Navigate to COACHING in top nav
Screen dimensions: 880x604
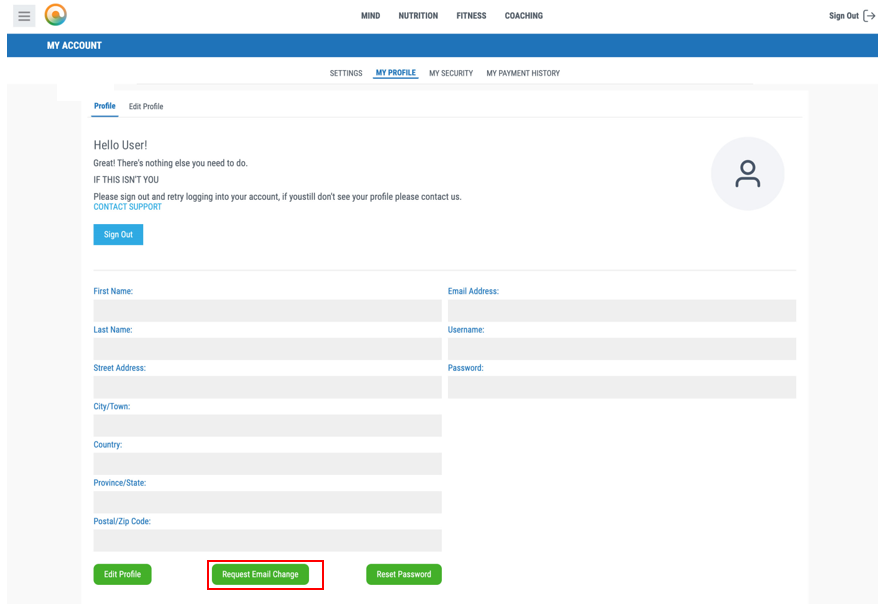[x=524, y=16]
